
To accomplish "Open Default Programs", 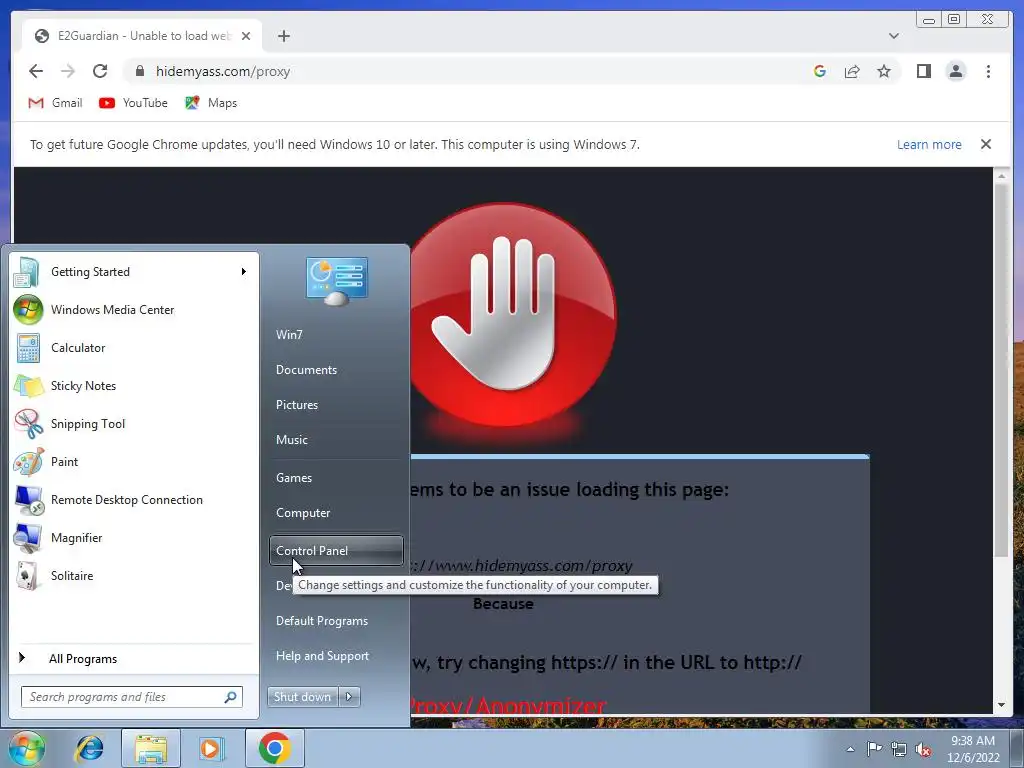I will point(336,621).
